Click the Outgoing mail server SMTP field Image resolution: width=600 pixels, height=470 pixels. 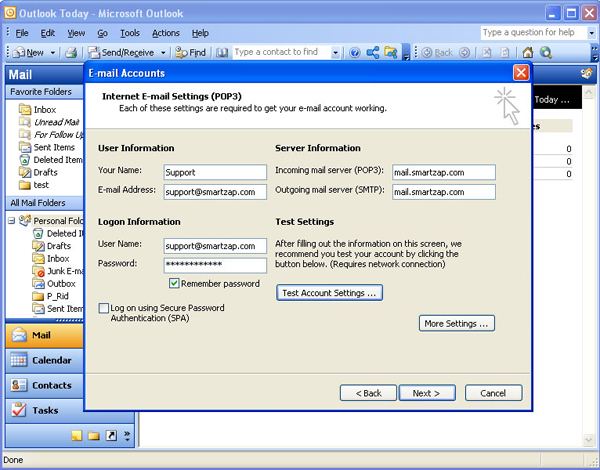pyautogui.click(x=444, y=192)
